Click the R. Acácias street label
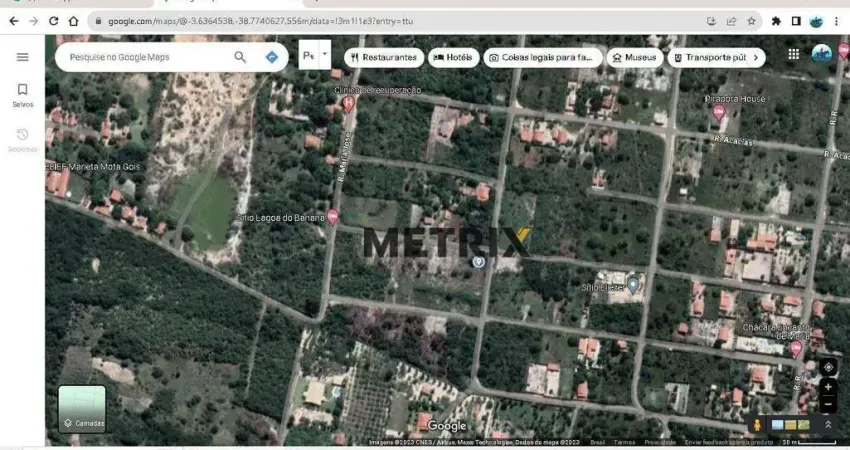Screen dimensions: 850x450 pyautogui.click(x=733, y=141)
